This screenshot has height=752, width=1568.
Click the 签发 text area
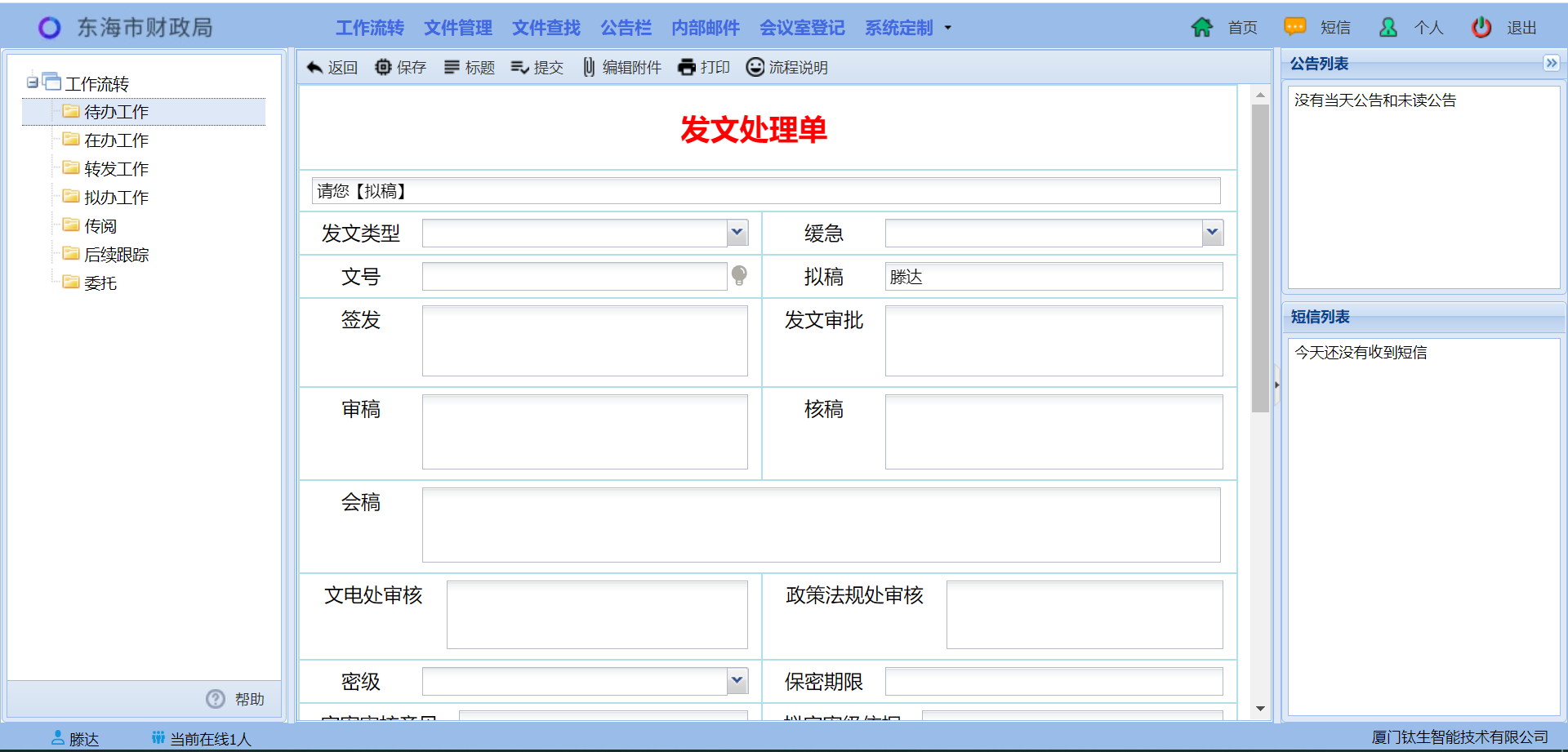coord(585,341)
